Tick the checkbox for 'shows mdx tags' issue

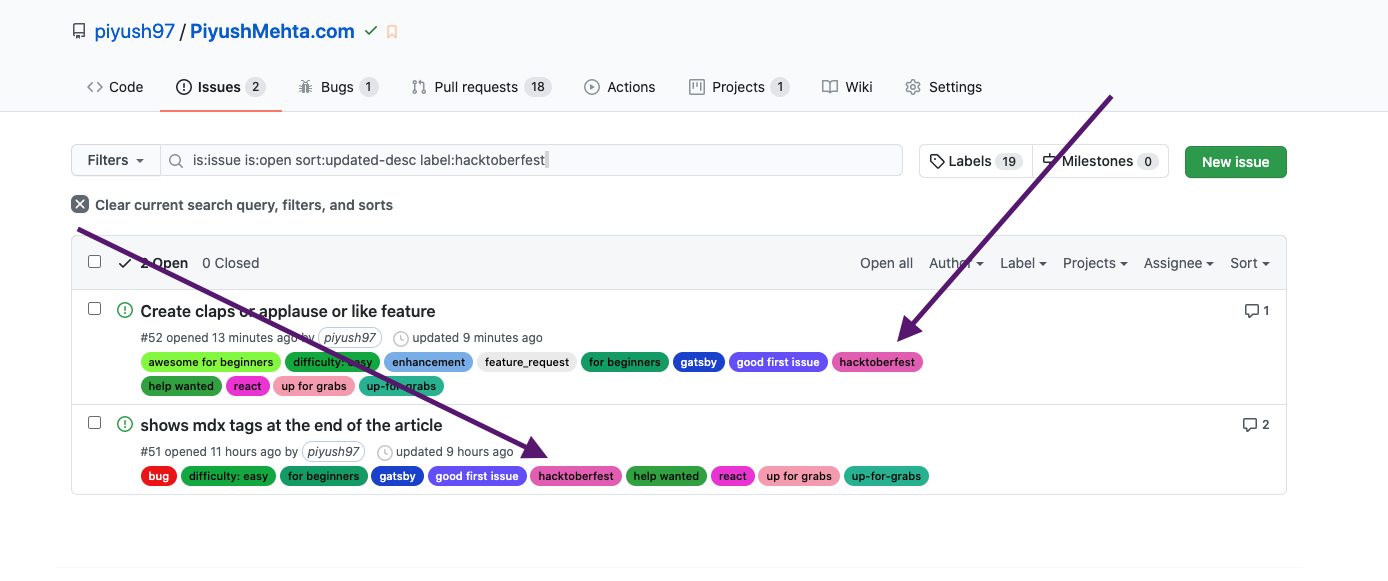point(95,423)
